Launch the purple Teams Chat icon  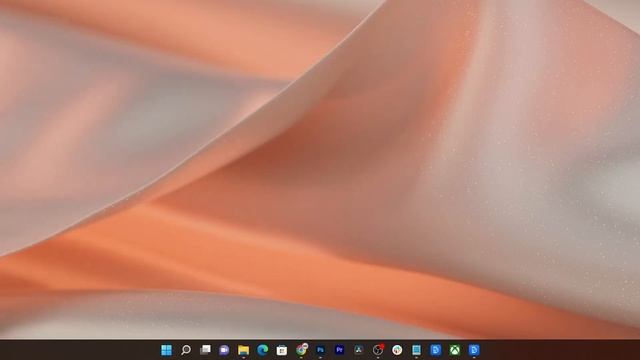tap(224, 350)
